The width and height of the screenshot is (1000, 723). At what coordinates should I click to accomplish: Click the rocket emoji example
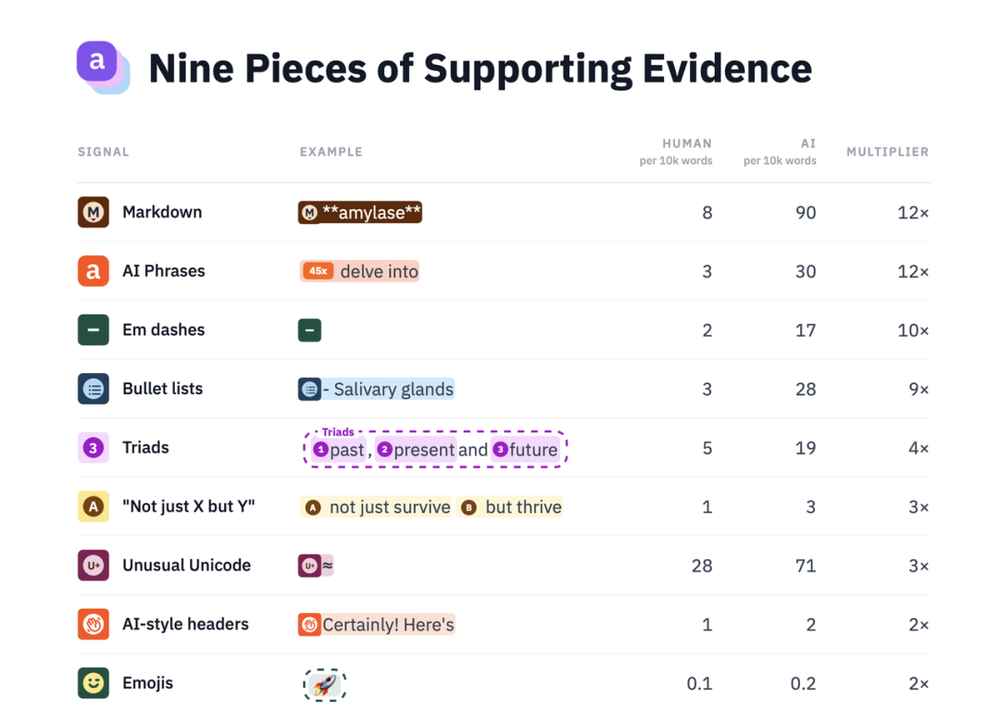point(325,685)
